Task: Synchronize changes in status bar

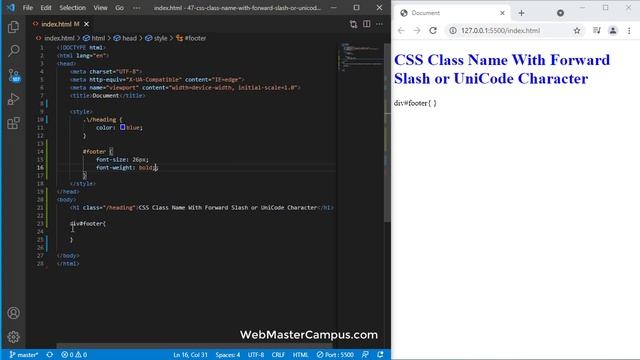Action: tap(49, 355)
